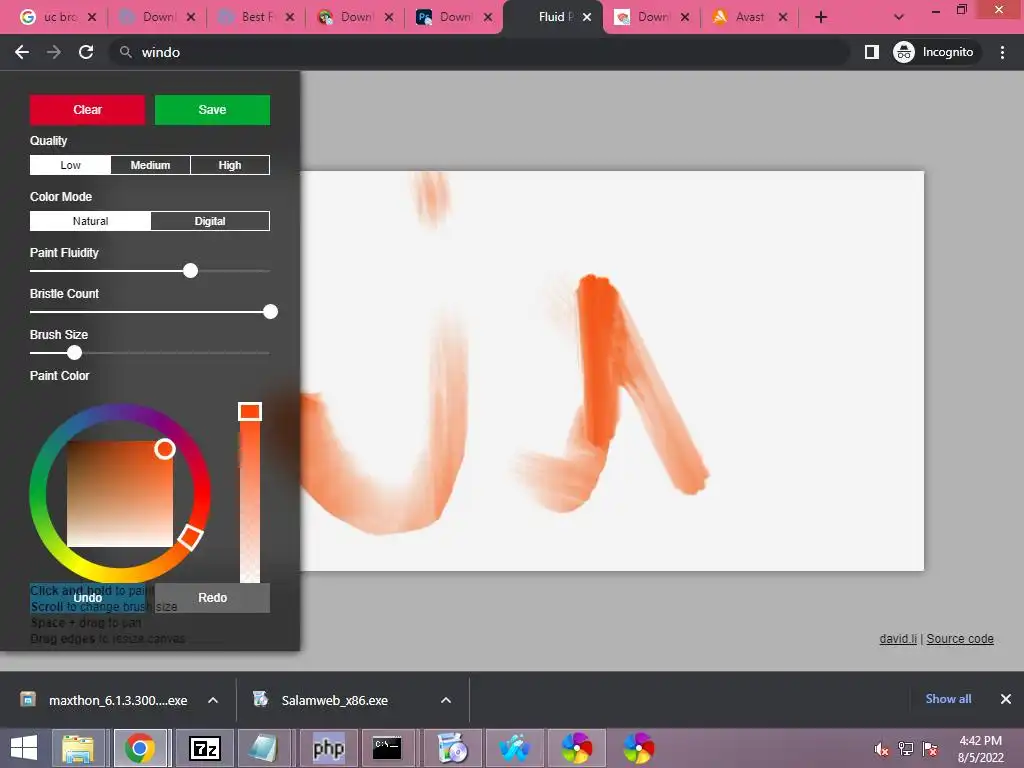Expand maxthon download options arrow
This screenshot has width=1024, height=768.
coord(213,700)
